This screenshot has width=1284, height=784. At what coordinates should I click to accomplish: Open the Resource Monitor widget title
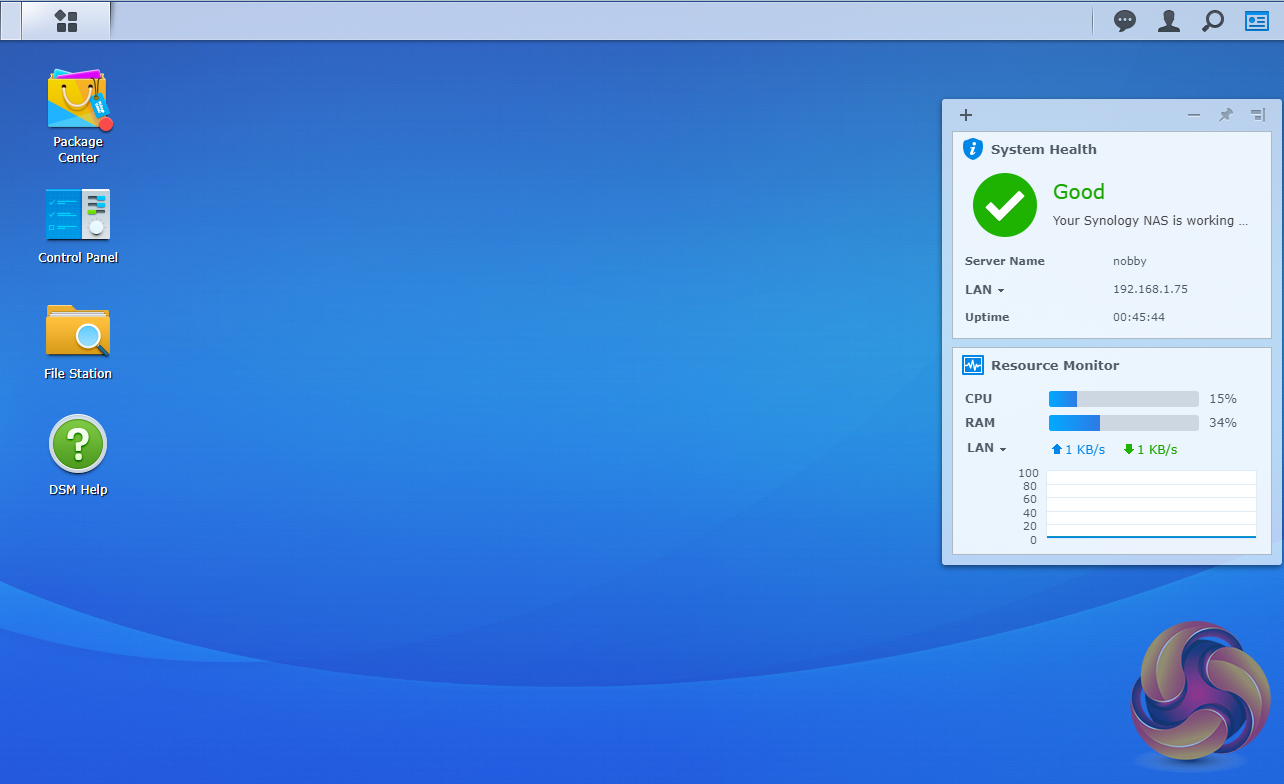(x=1055, y=365)
